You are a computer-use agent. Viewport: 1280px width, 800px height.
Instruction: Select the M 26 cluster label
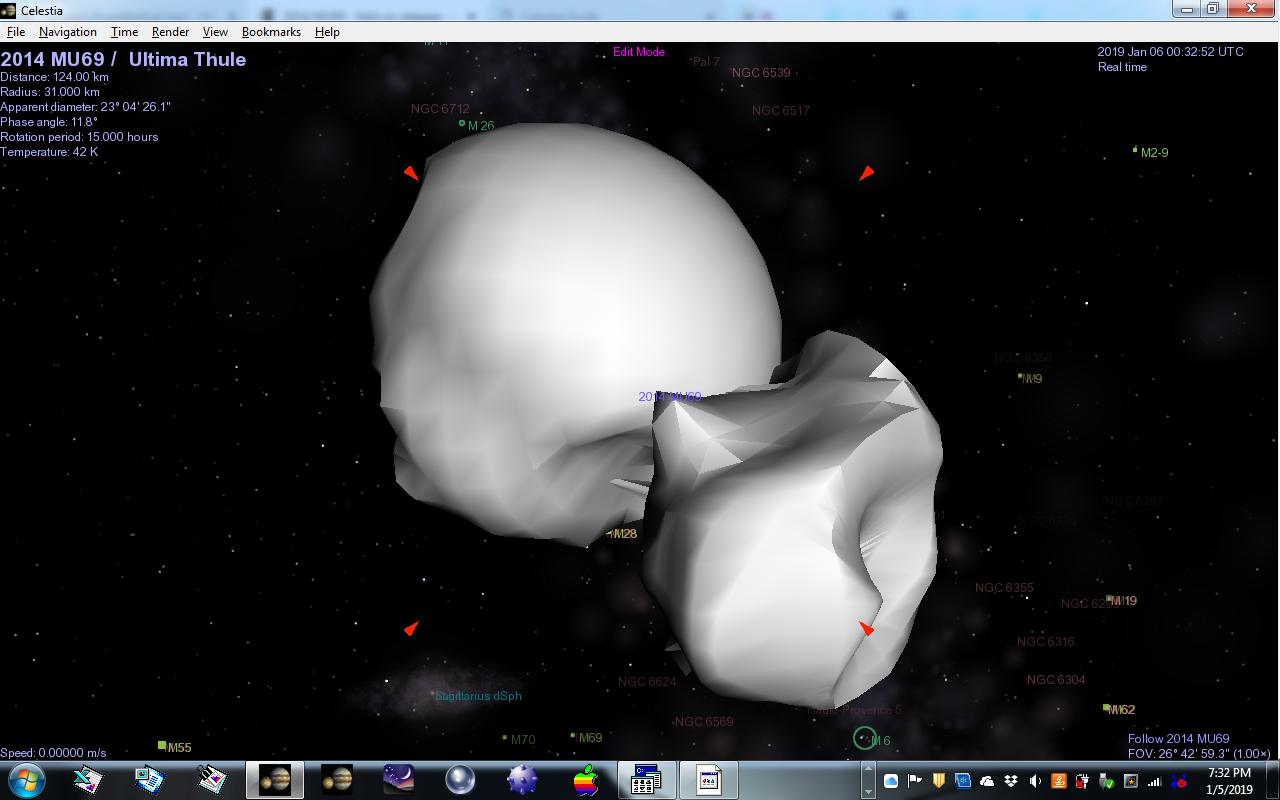(481, 126)
